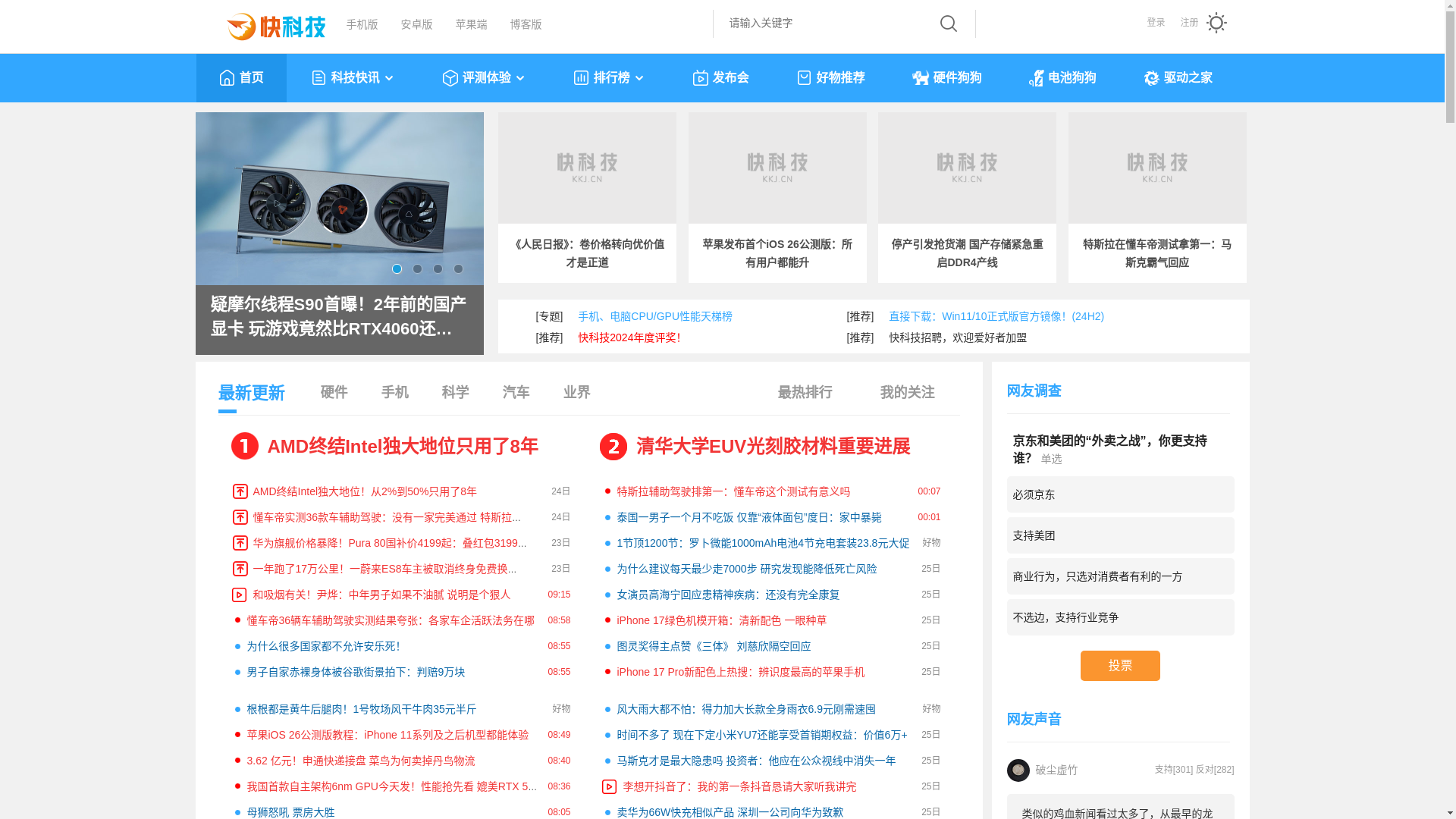The width and height of the screenshot is (1456, 819).
Task: Click the 电池狗狗 icon
Action: pos(1036,78)
